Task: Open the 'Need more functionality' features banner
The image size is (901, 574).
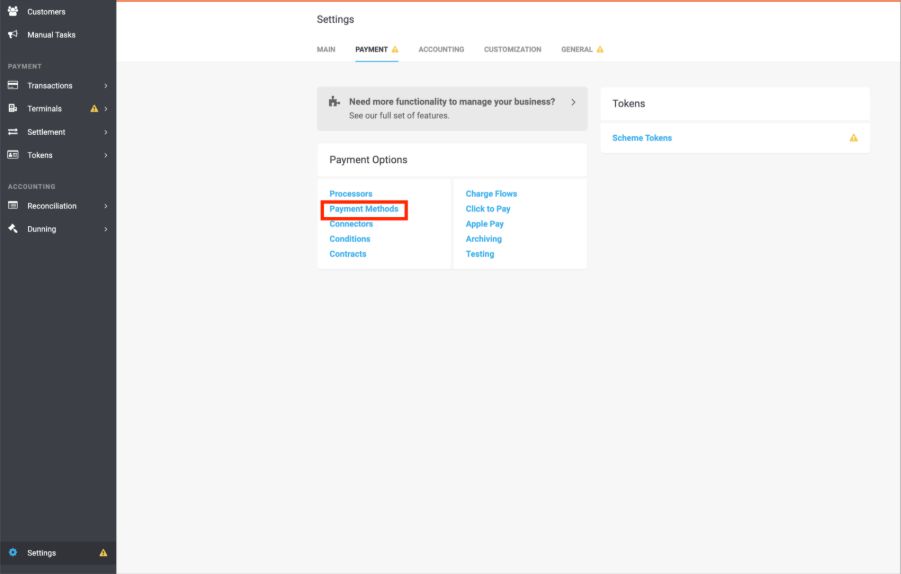Action: (452, 108)
